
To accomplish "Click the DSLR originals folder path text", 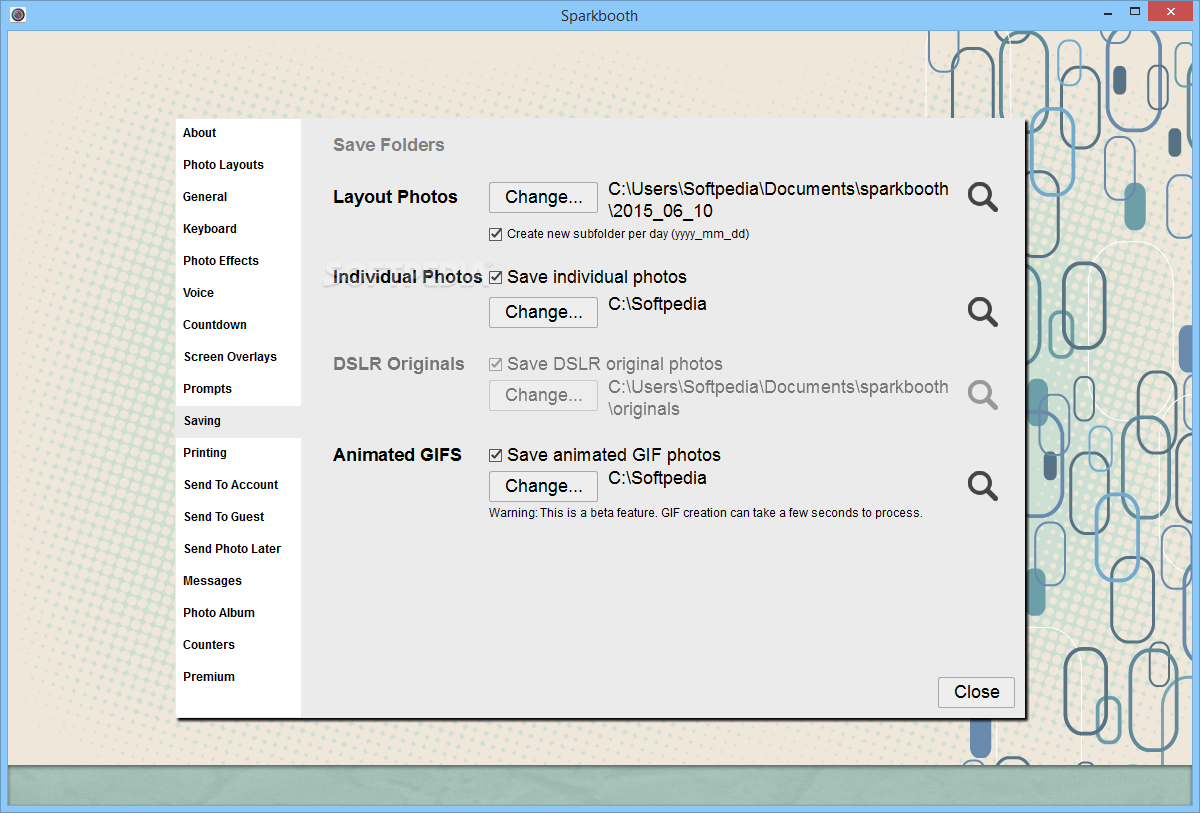I will point(778,398).
